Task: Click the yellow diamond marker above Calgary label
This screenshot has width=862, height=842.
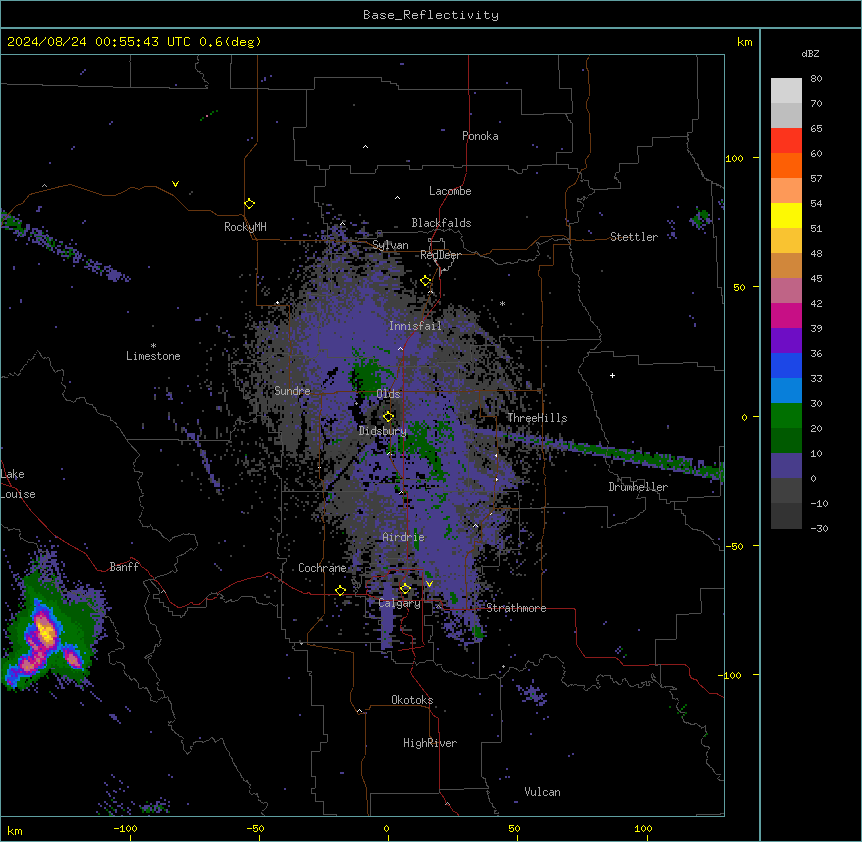Action: (405, 589)
